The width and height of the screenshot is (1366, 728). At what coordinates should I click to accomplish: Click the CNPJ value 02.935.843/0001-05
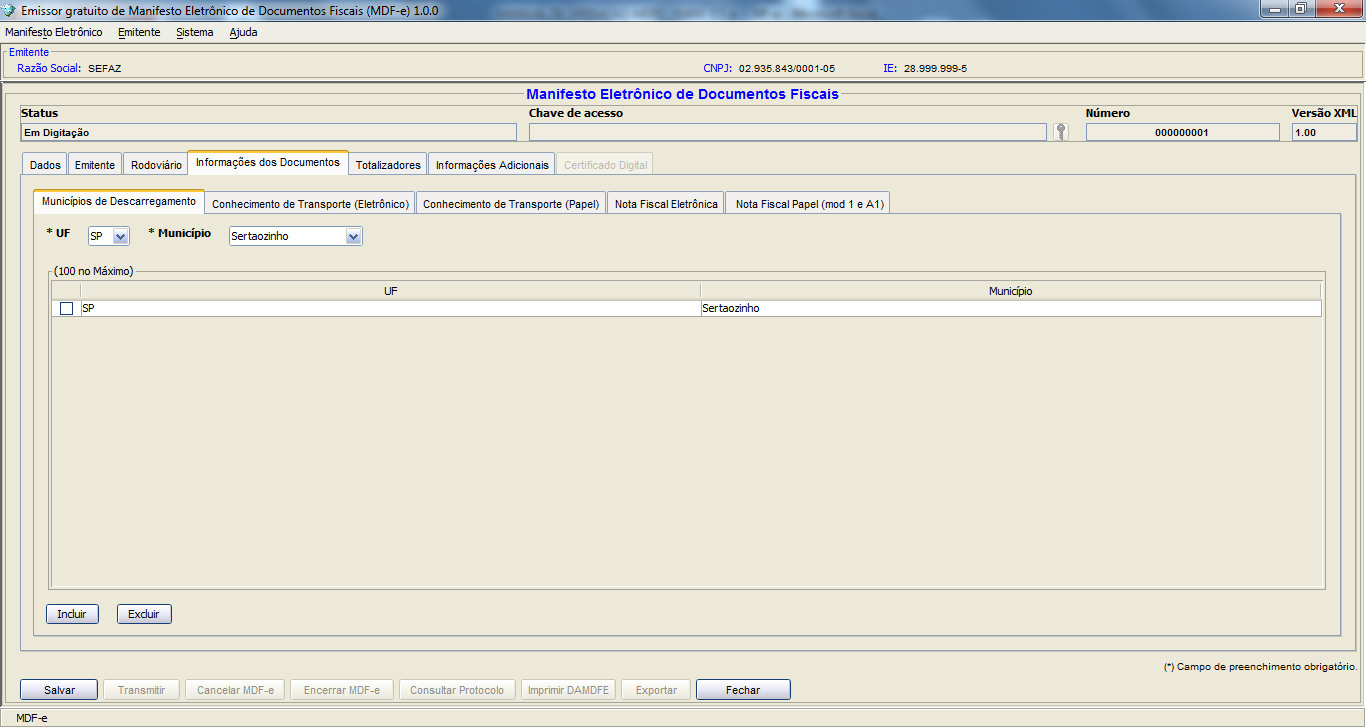[x=786, y=68]
